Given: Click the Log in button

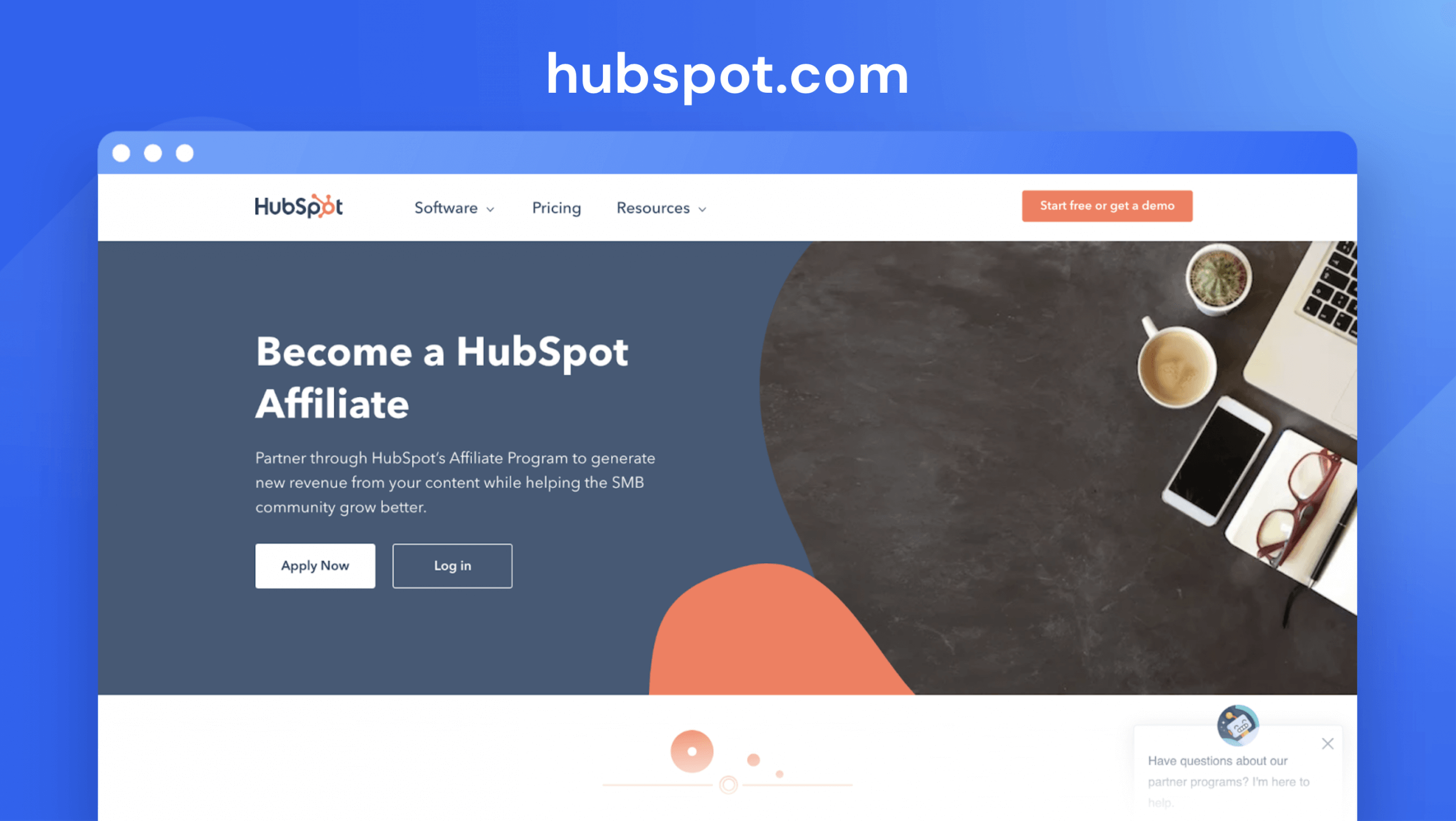Looking at the screenshot, I should [x=452, y=565].
